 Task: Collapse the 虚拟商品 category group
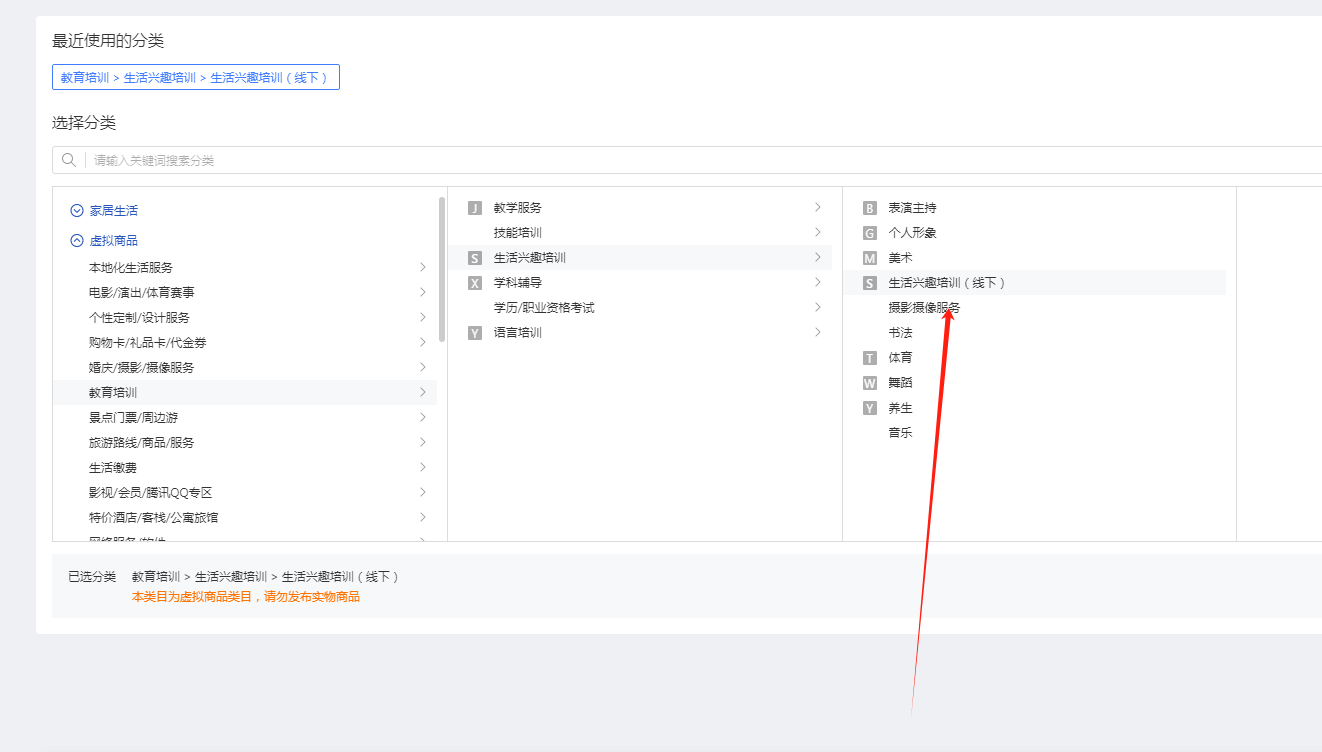click(77, 241)
